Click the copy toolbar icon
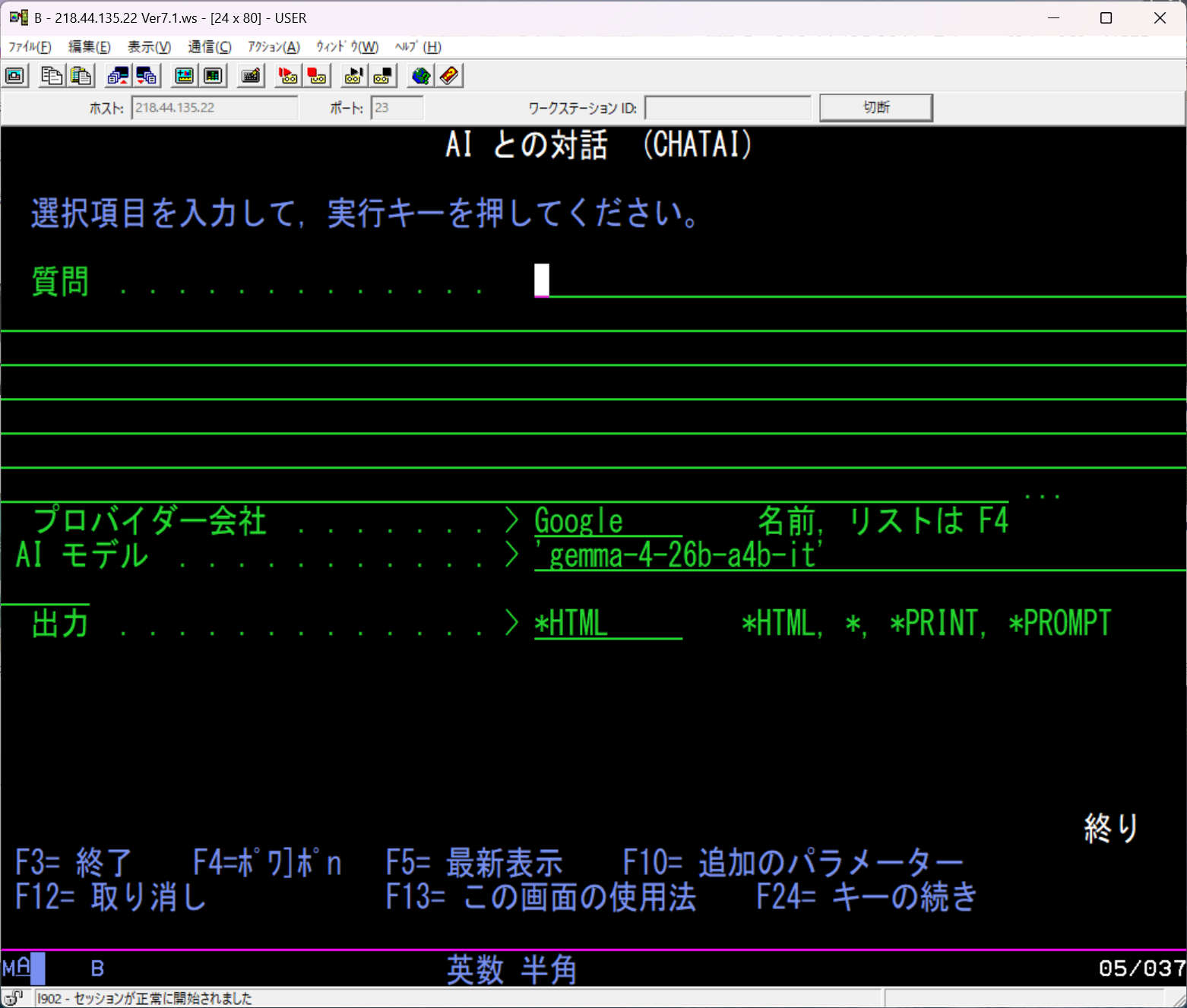 (x=52, y=76)
